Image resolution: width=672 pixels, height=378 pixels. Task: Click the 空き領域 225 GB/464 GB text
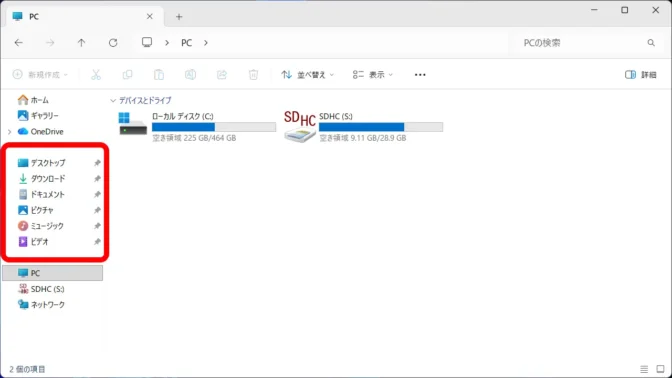point(194,138)
